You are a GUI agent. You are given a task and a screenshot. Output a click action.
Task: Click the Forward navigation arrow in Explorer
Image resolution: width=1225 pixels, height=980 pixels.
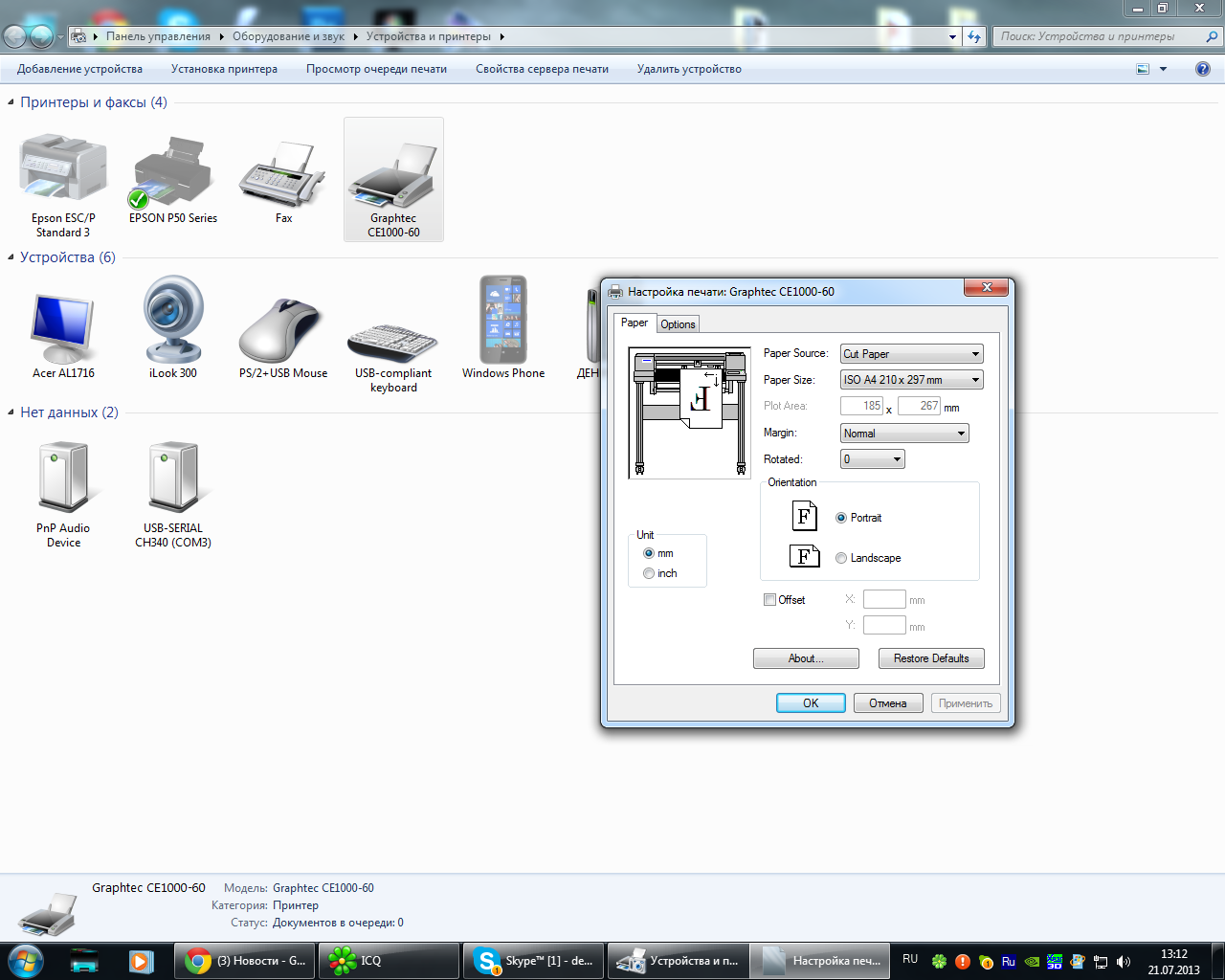click(42, 36)
